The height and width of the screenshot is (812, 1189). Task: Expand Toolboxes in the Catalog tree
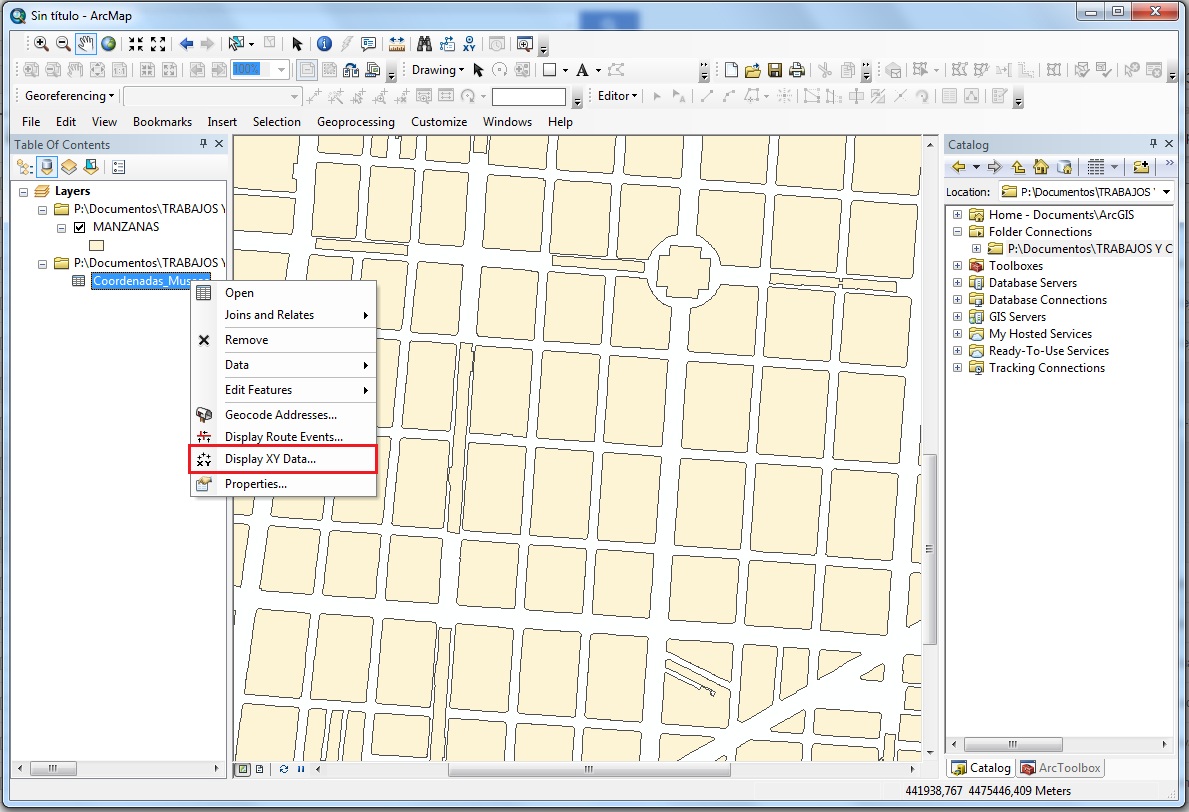click(x=958, y=265)
